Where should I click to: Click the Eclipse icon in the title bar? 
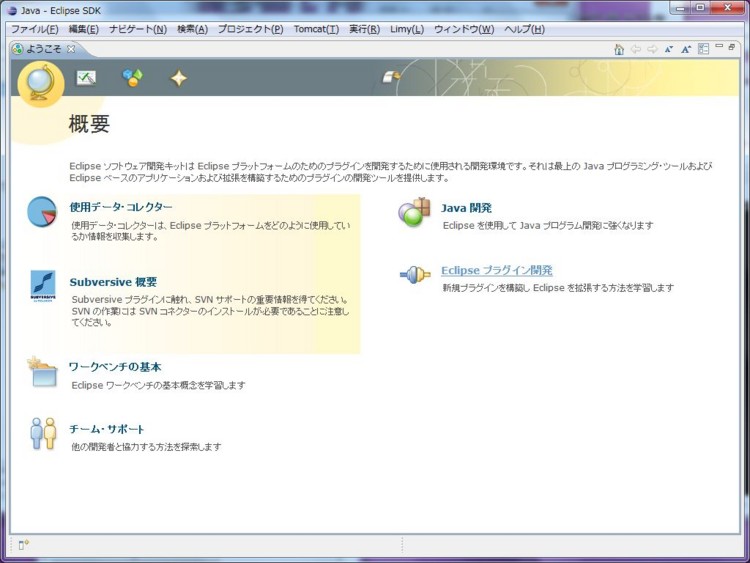point(12,11)
